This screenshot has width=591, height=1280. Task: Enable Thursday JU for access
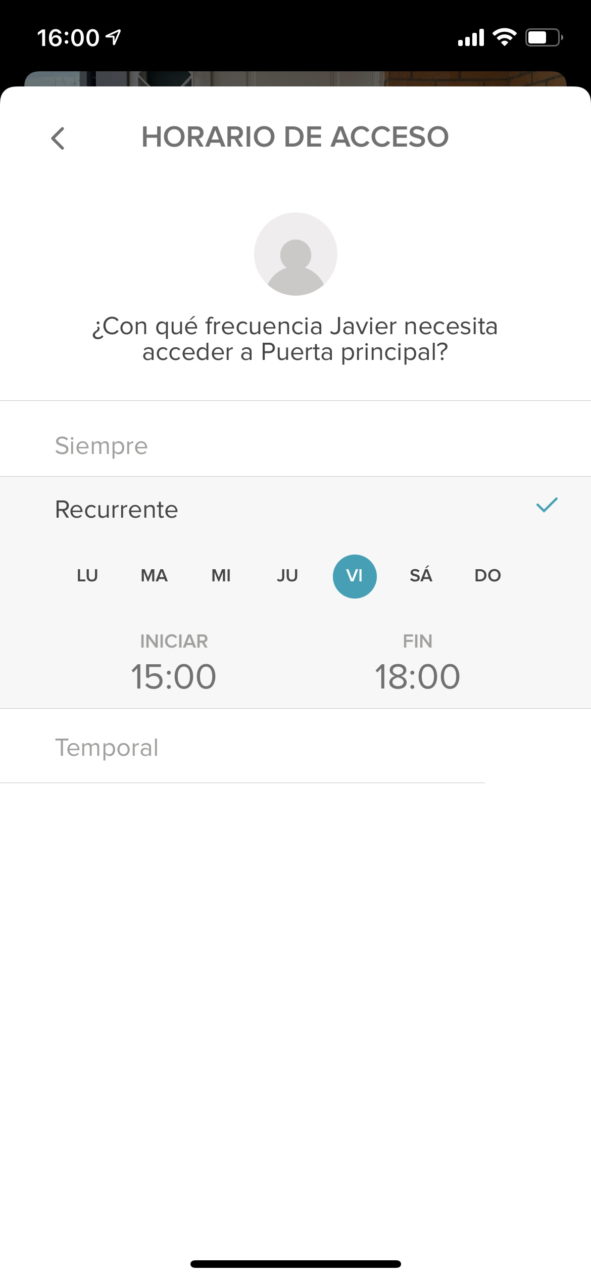287,576
